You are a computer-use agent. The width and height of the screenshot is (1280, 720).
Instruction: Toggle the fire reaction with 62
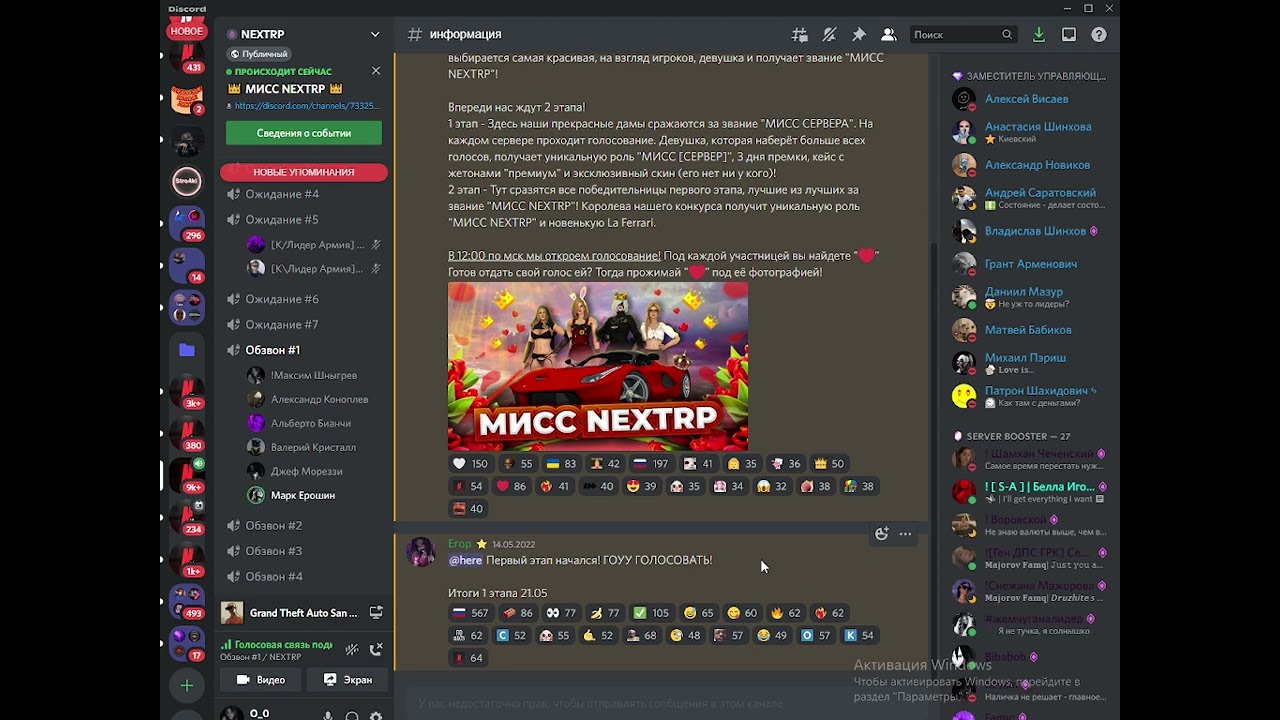(x=785, y=613)
